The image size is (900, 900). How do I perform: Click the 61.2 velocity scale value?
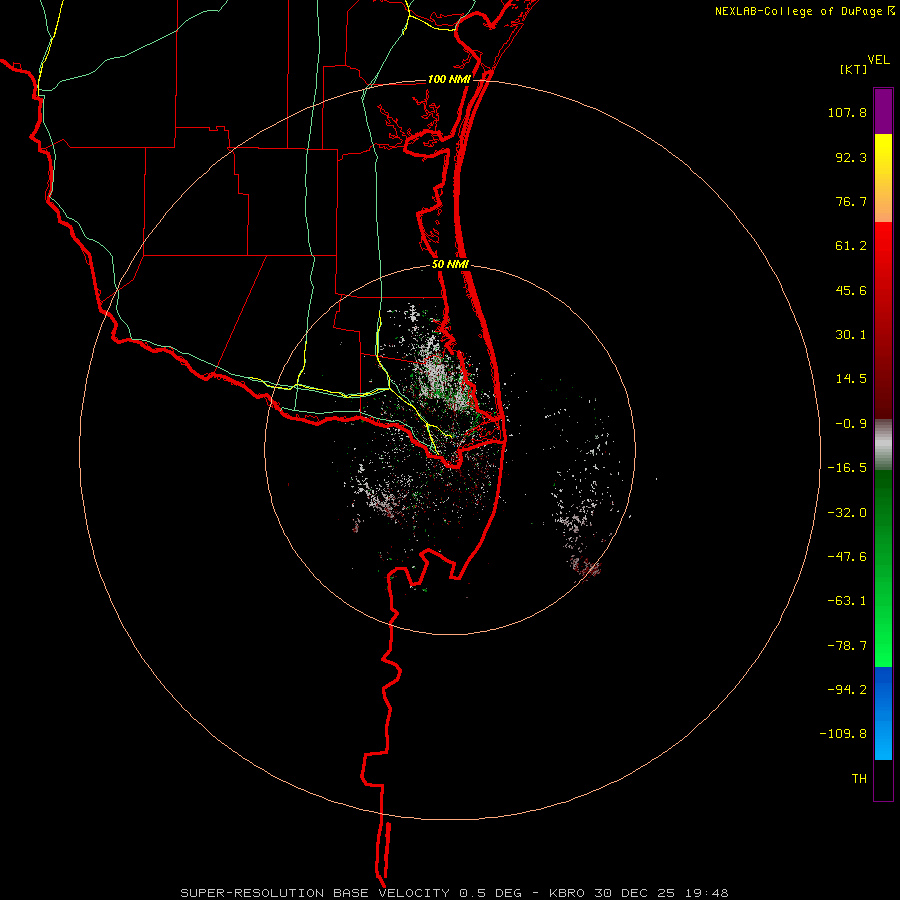(x=851, y=246)
